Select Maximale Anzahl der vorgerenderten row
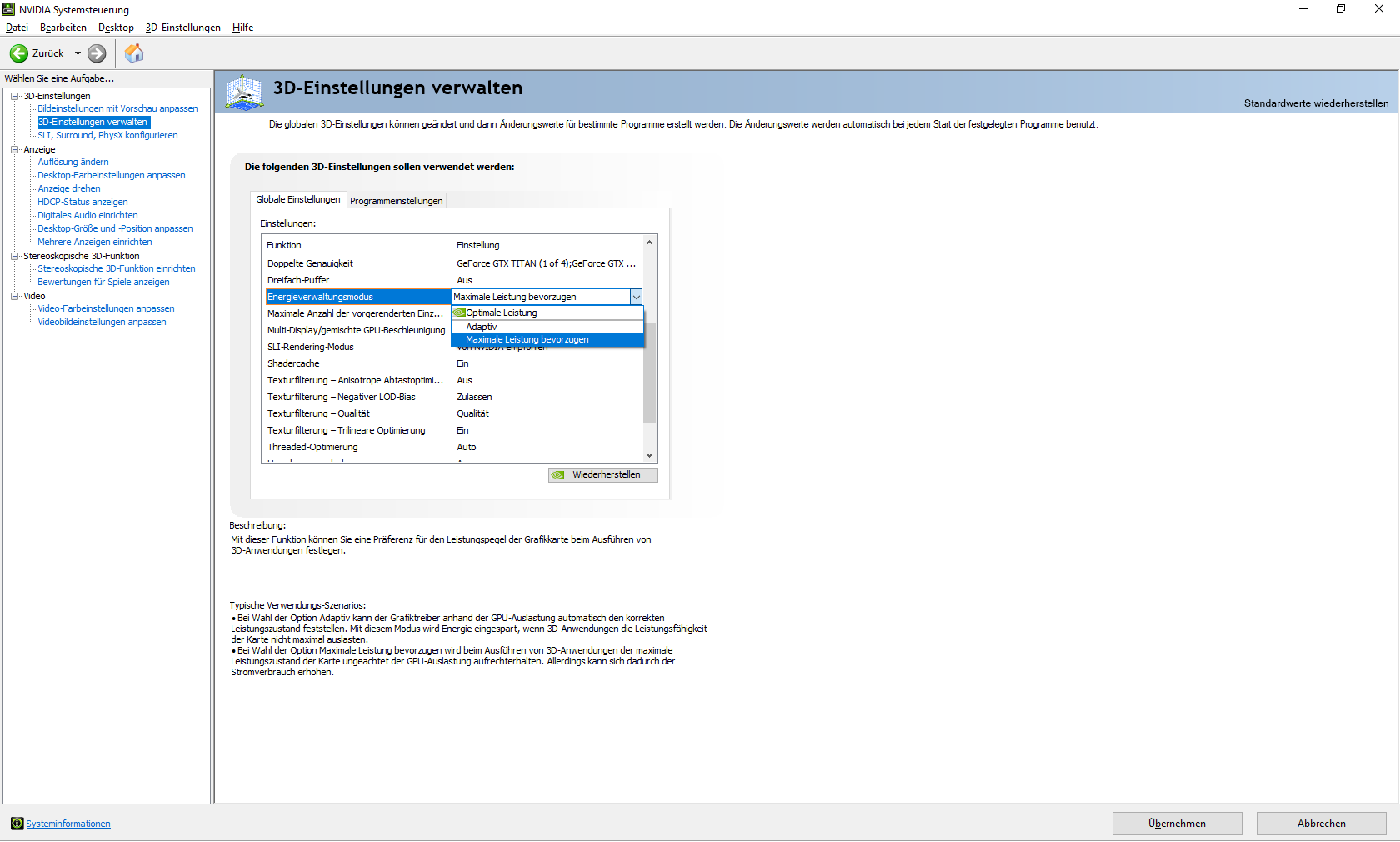The height and width of the screenshot is (842, 1400). point(357,313)
